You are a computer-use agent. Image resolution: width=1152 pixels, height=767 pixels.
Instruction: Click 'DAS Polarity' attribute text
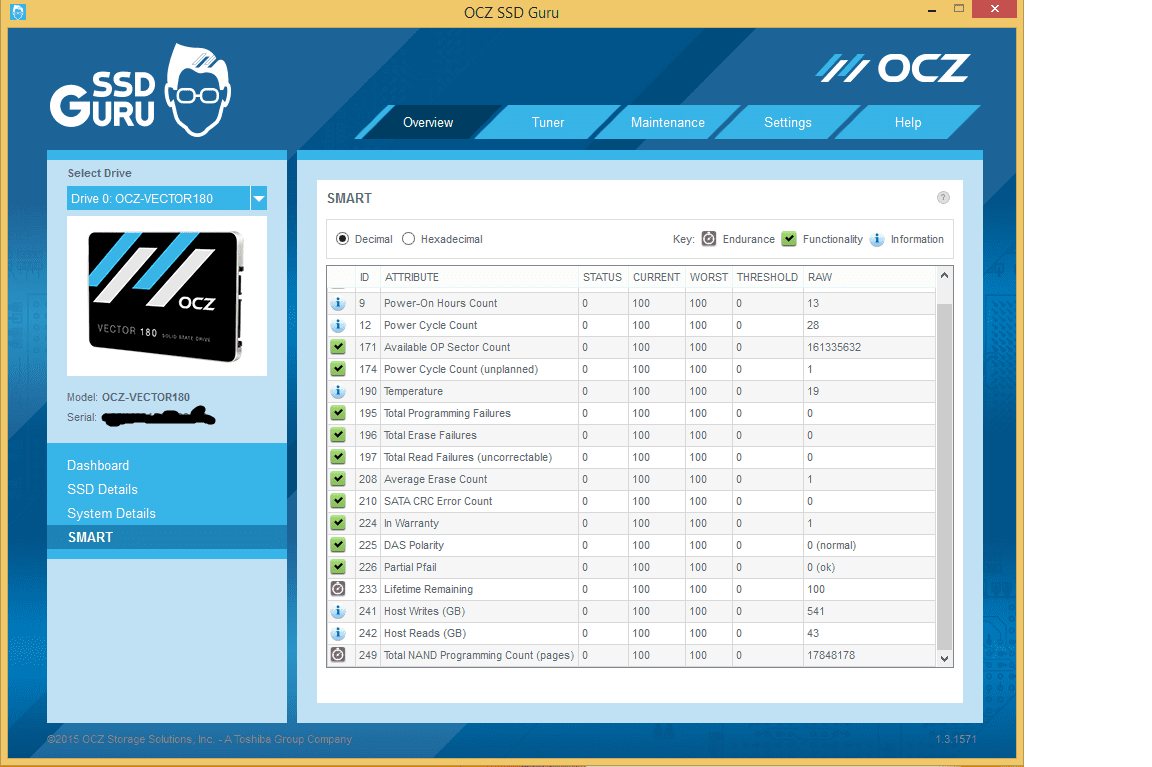tap(414, 545)
